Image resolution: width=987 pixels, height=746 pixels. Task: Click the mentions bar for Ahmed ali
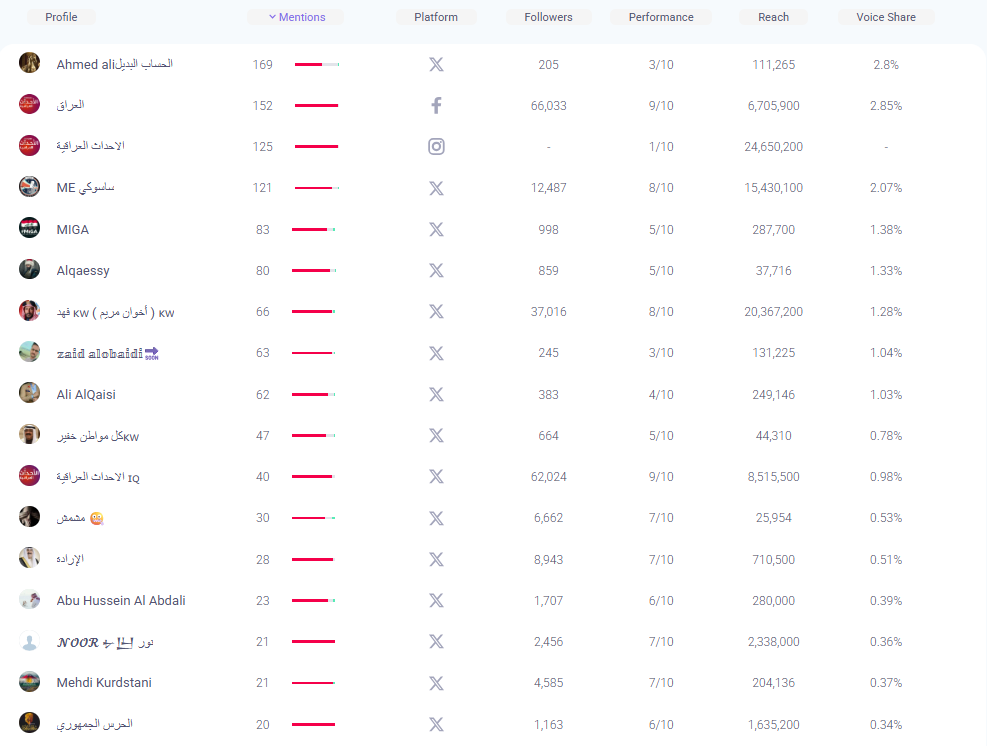coord(316,65)
